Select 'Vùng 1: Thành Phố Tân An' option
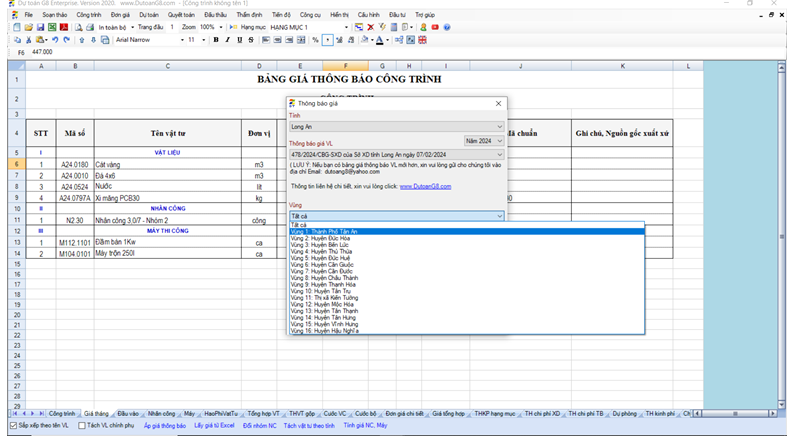Viewport: 797px width, 439px height. click(x=467, y=232)
